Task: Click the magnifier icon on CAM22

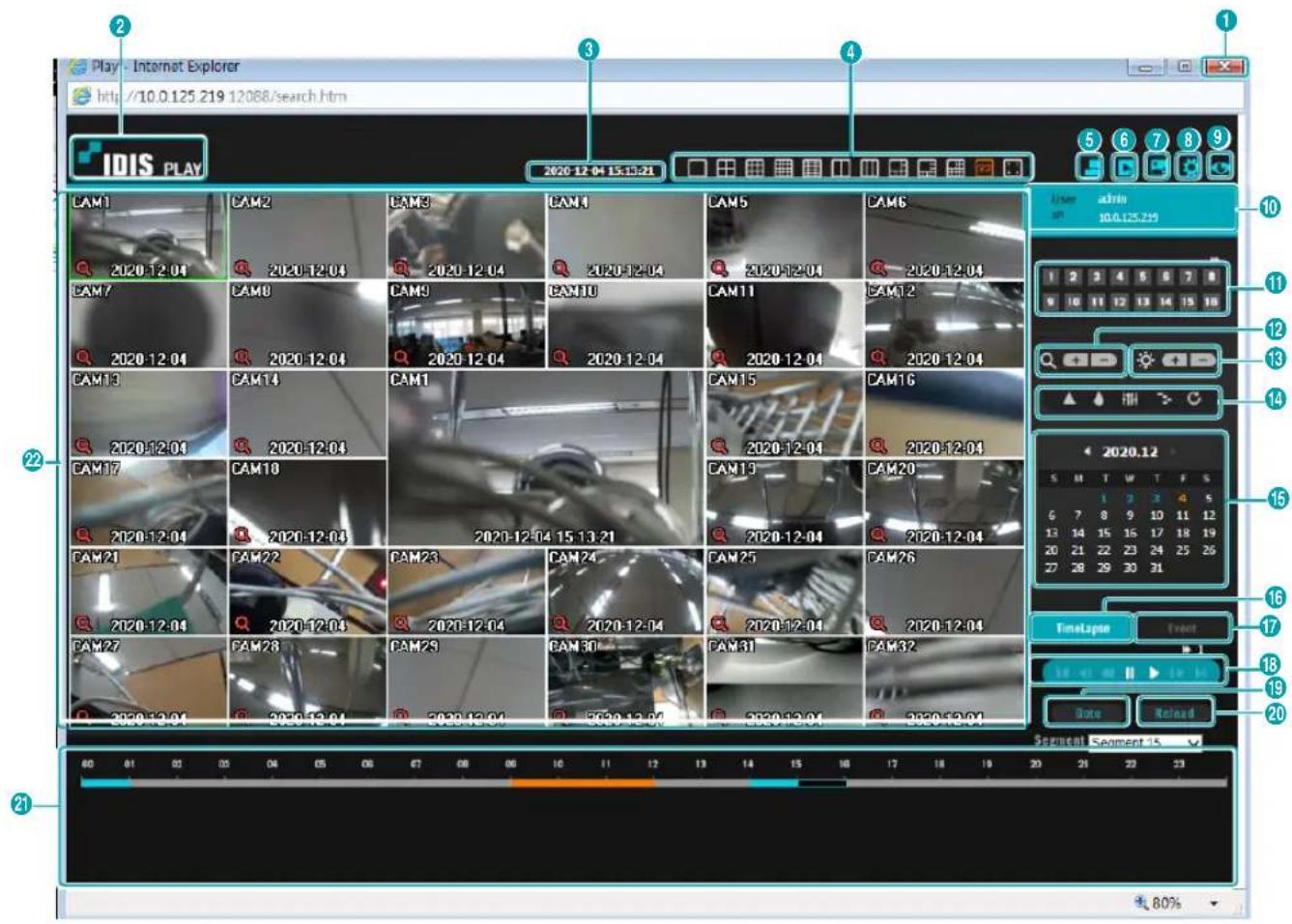Action: pyautogui.click(x=242, y=624)
